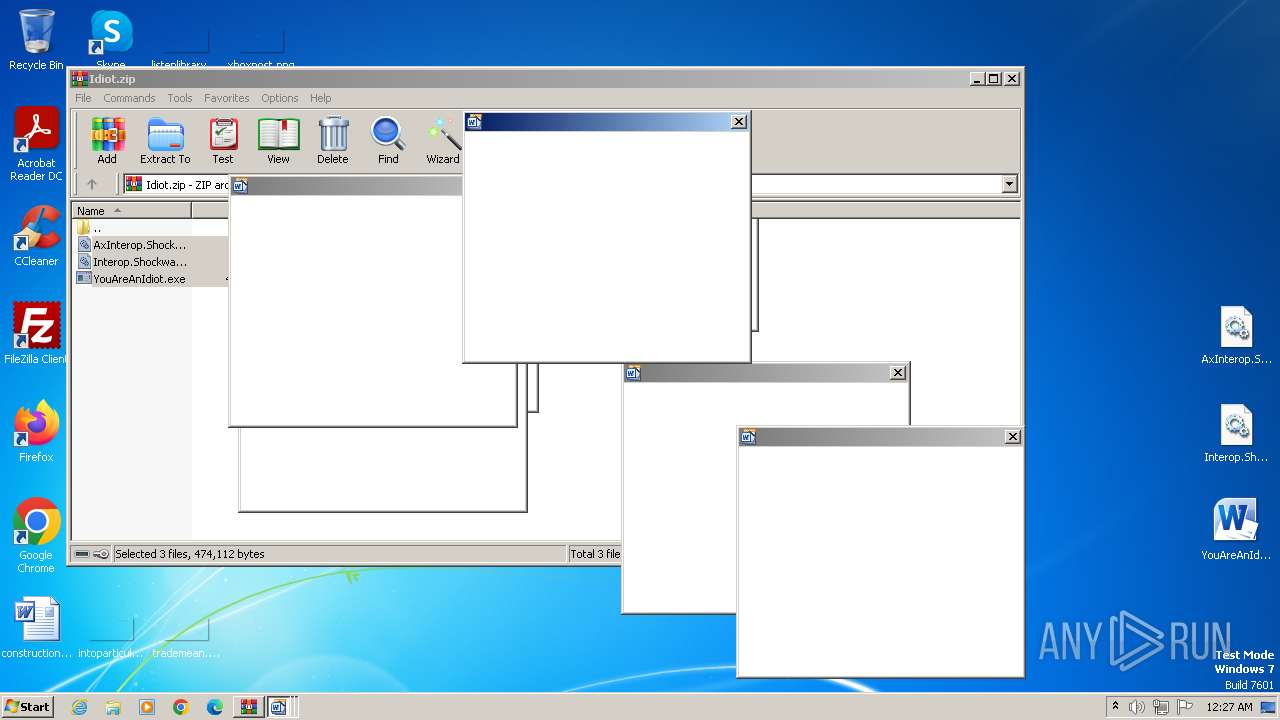Select the YouAreAnId... desktop file icon
1280x720 pixels.
1236,530
